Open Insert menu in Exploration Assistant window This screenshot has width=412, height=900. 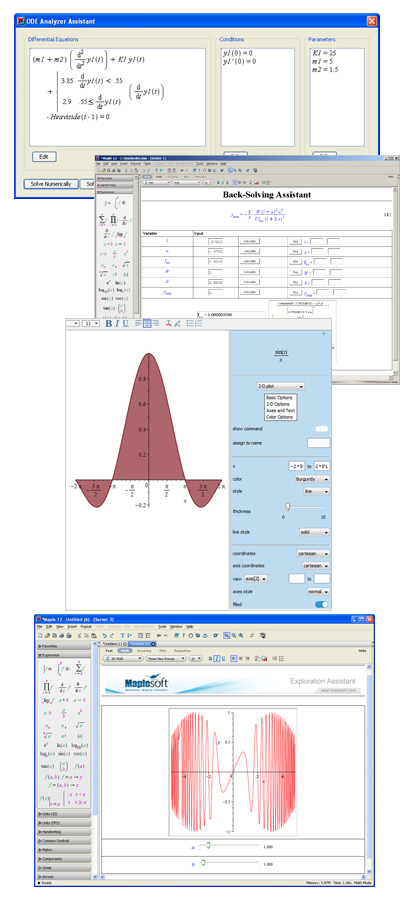72,626
